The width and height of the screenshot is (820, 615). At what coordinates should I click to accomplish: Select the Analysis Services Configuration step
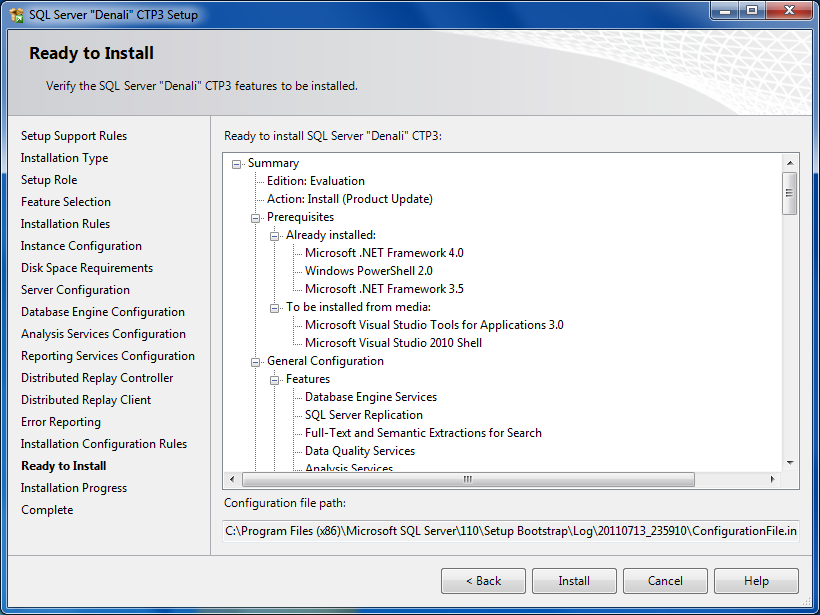[104, 334]
